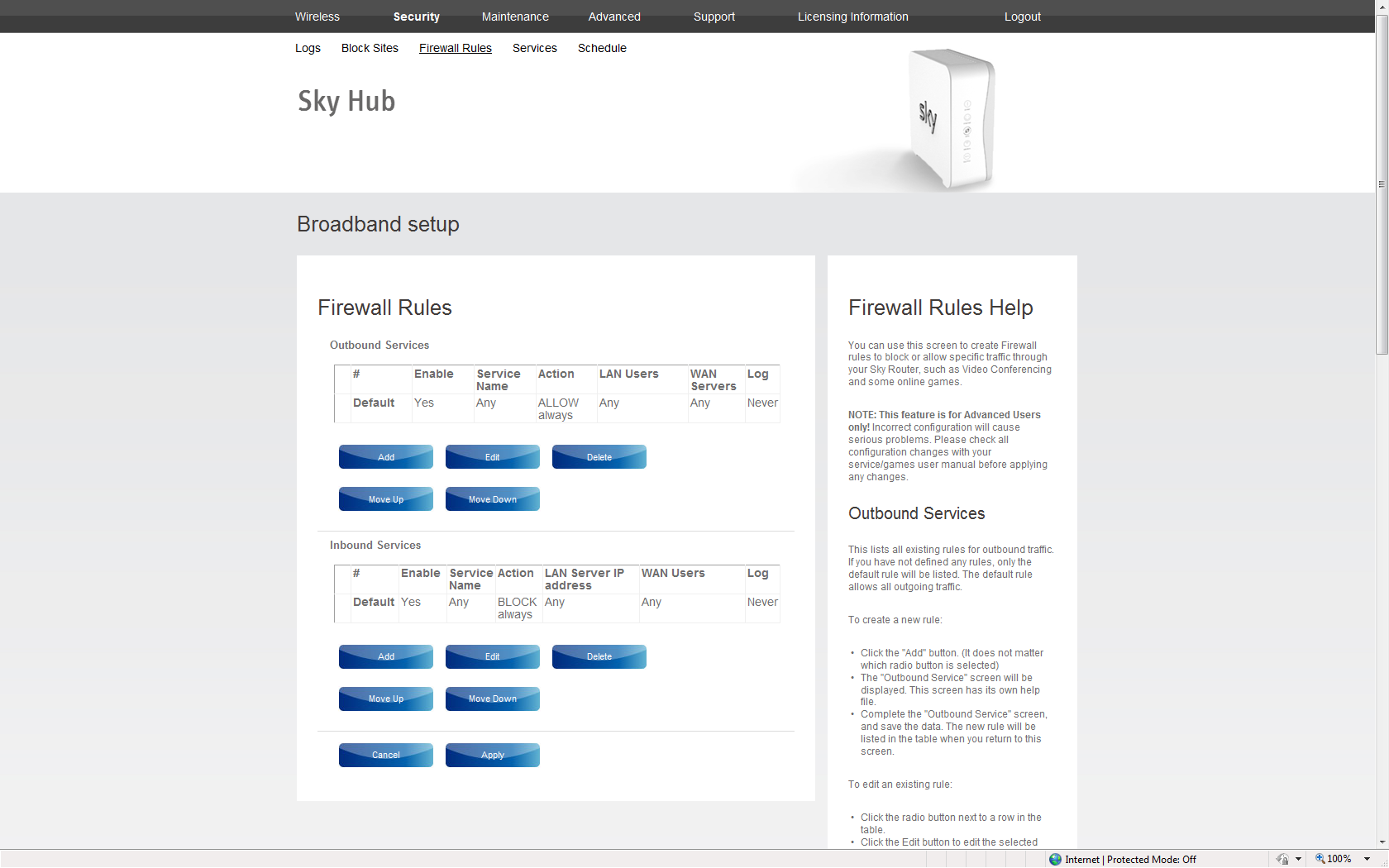
Task: Click the 'Broadband setup' heading
Action: [378, 224]
